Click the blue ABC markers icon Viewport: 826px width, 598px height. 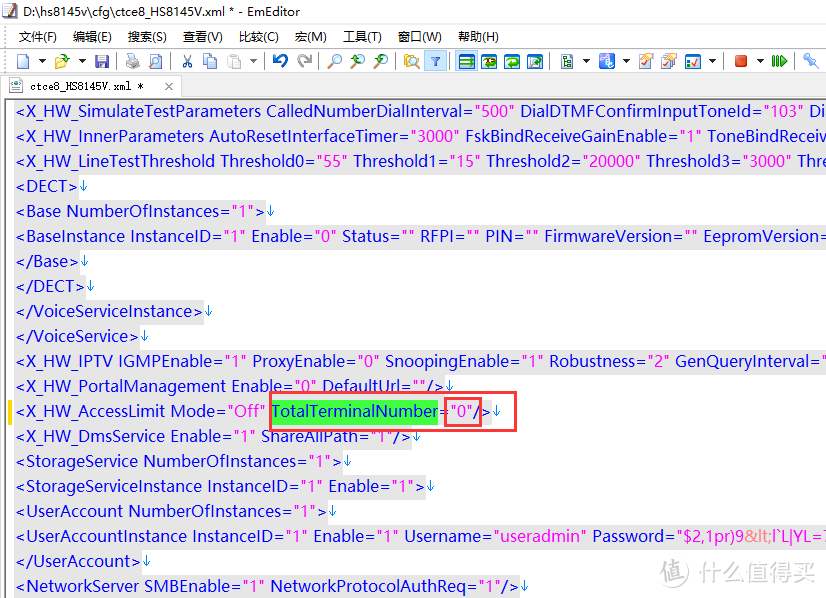[607, 61]
